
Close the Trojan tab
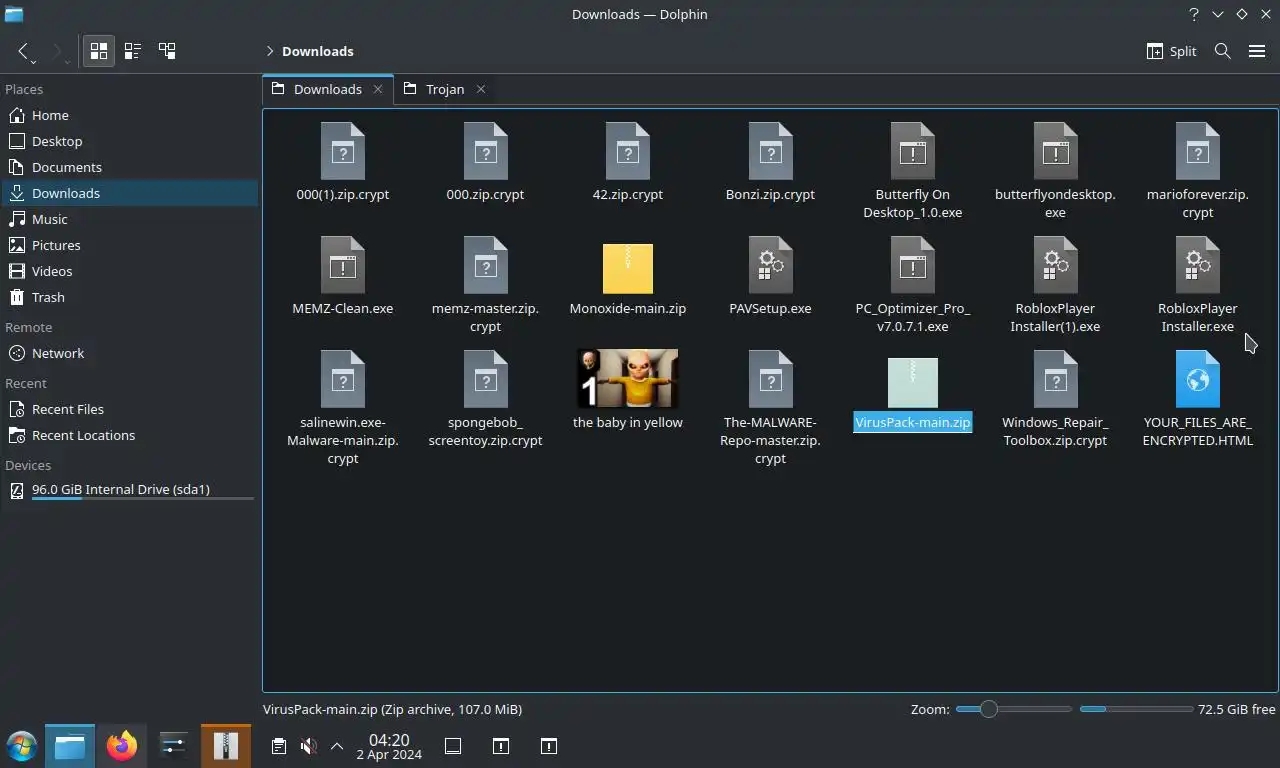pyautogui.click(x=481, y=89)
